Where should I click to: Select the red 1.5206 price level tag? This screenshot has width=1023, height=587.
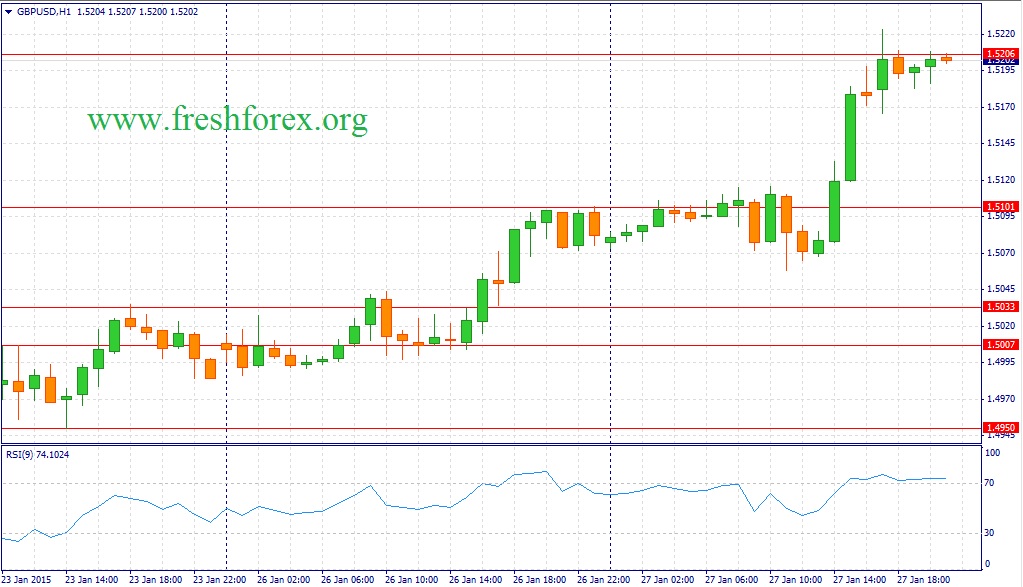1000,54
